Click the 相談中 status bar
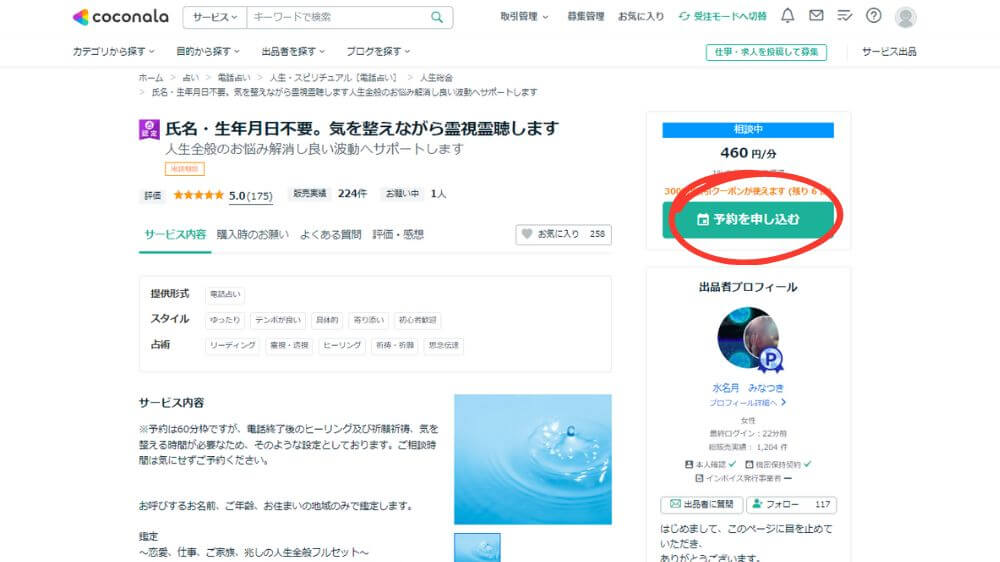1000x562 pixels. [x=748, y=129]
